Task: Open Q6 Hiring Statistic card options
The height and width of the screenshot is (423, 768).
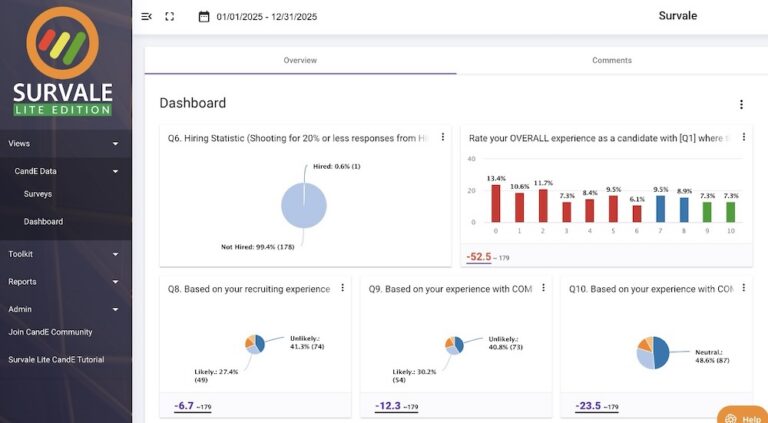Action: click(443, 138)
